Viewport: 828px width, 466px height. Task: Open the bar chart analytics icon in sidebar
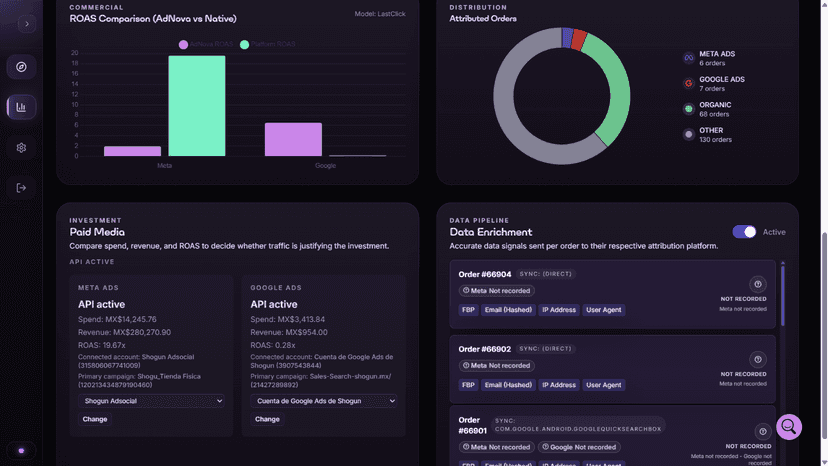(21, 107)
